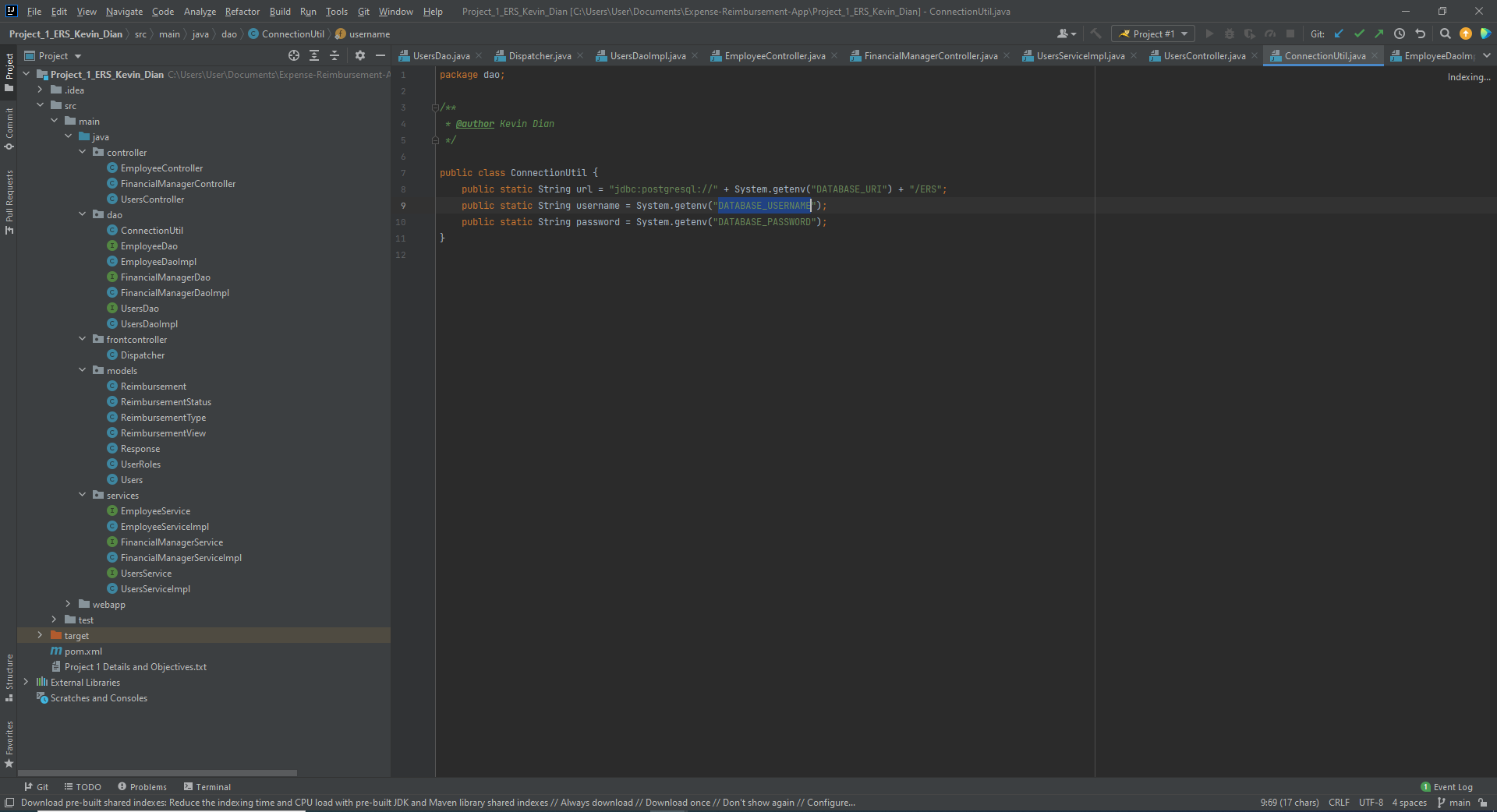
Task: Open the Git menu in the menu bar
Action: (x=363, y=12)
